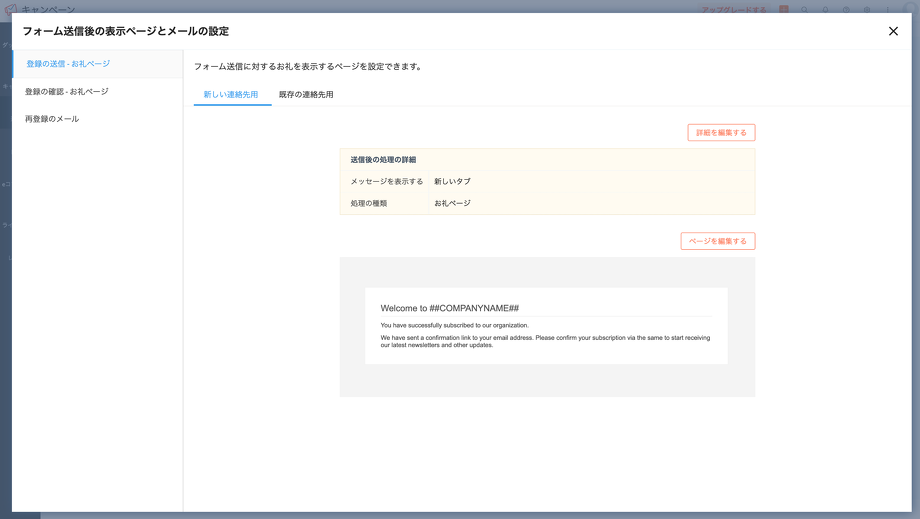The height and width of the screenshot is (519, 920).
Task: Click ページを編集する button
Action: pyautogui.click(x=717, y=241)
